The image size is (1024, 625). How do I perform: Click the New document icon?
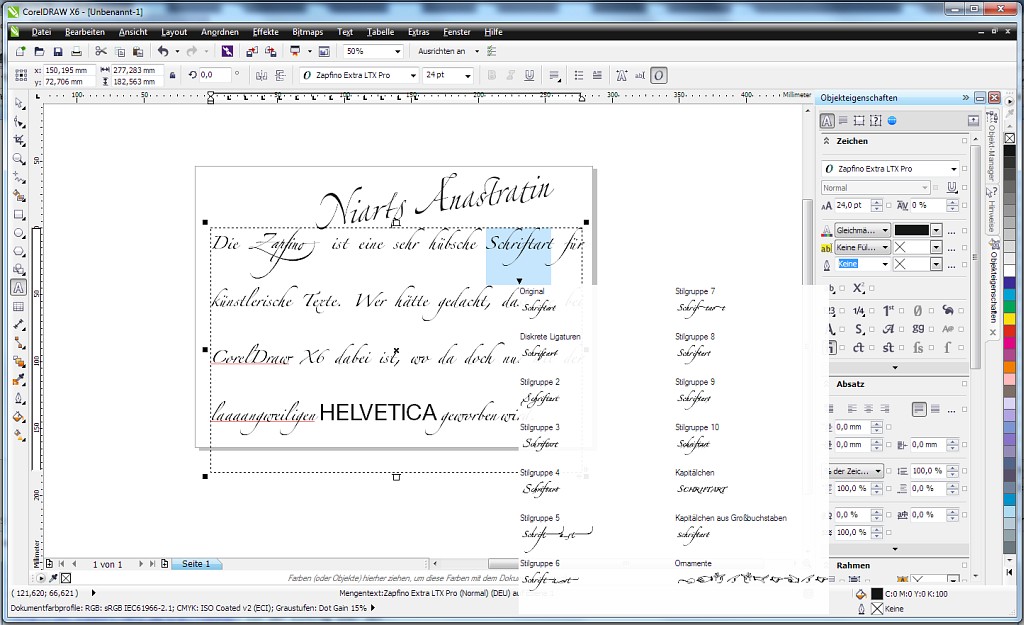click(20, 51)
